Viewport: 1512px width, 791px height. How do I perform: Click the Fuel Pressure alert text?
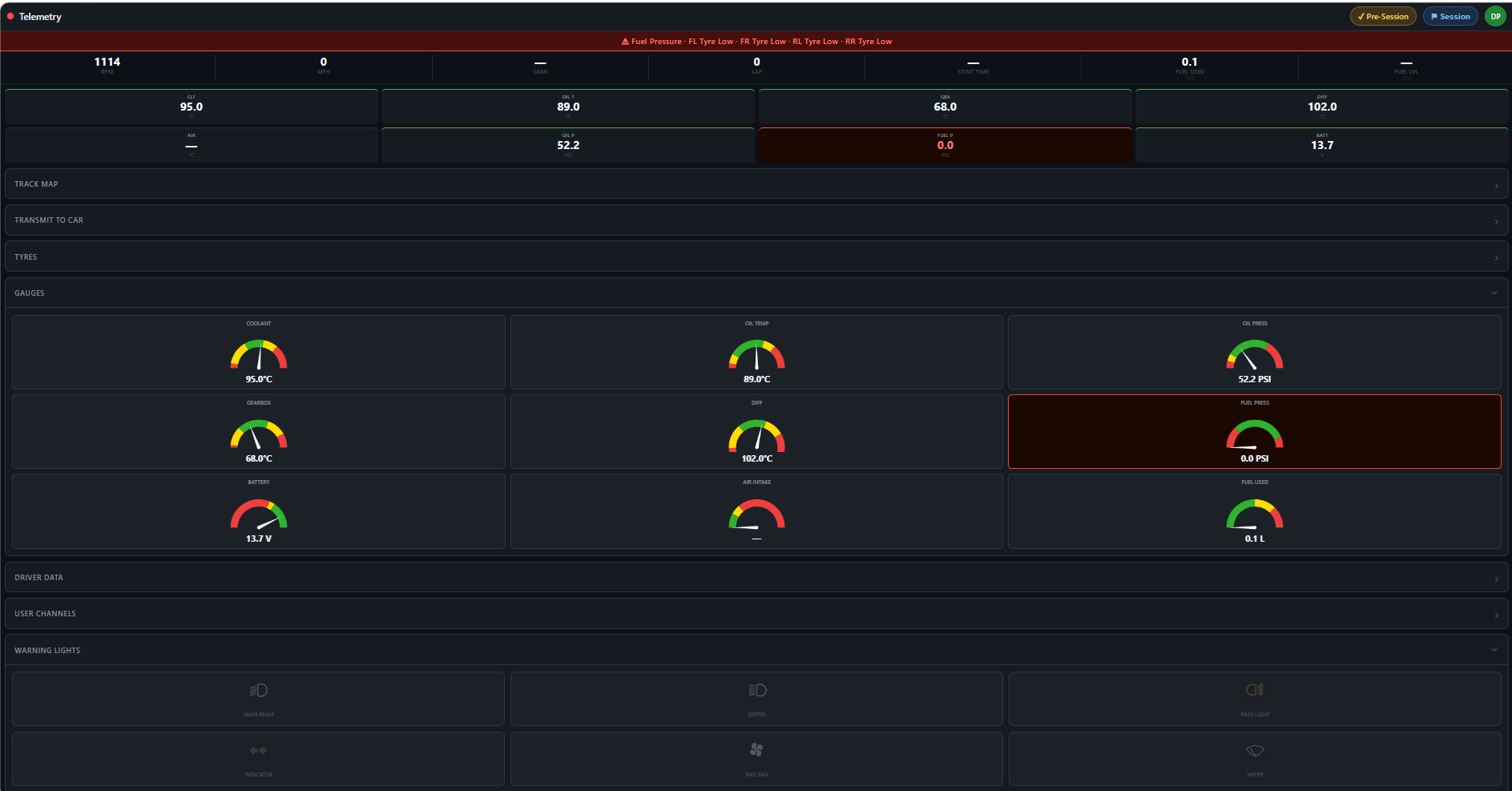click(656, 42)
